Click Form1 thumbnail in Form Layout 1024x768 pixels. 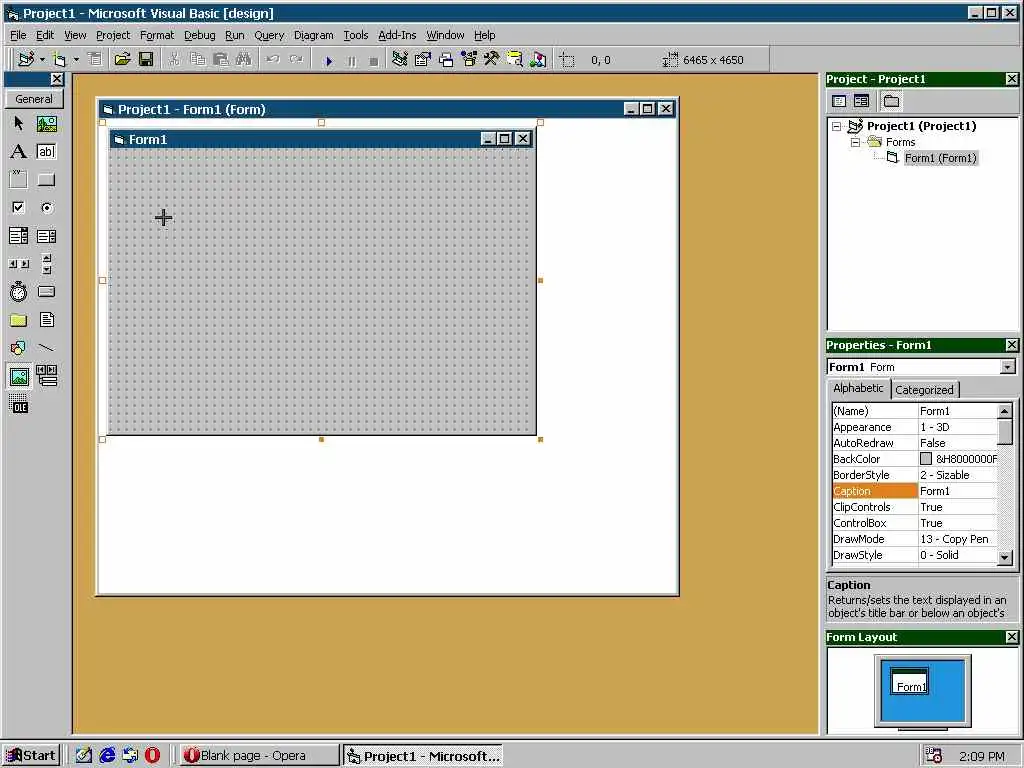(910, 681)
